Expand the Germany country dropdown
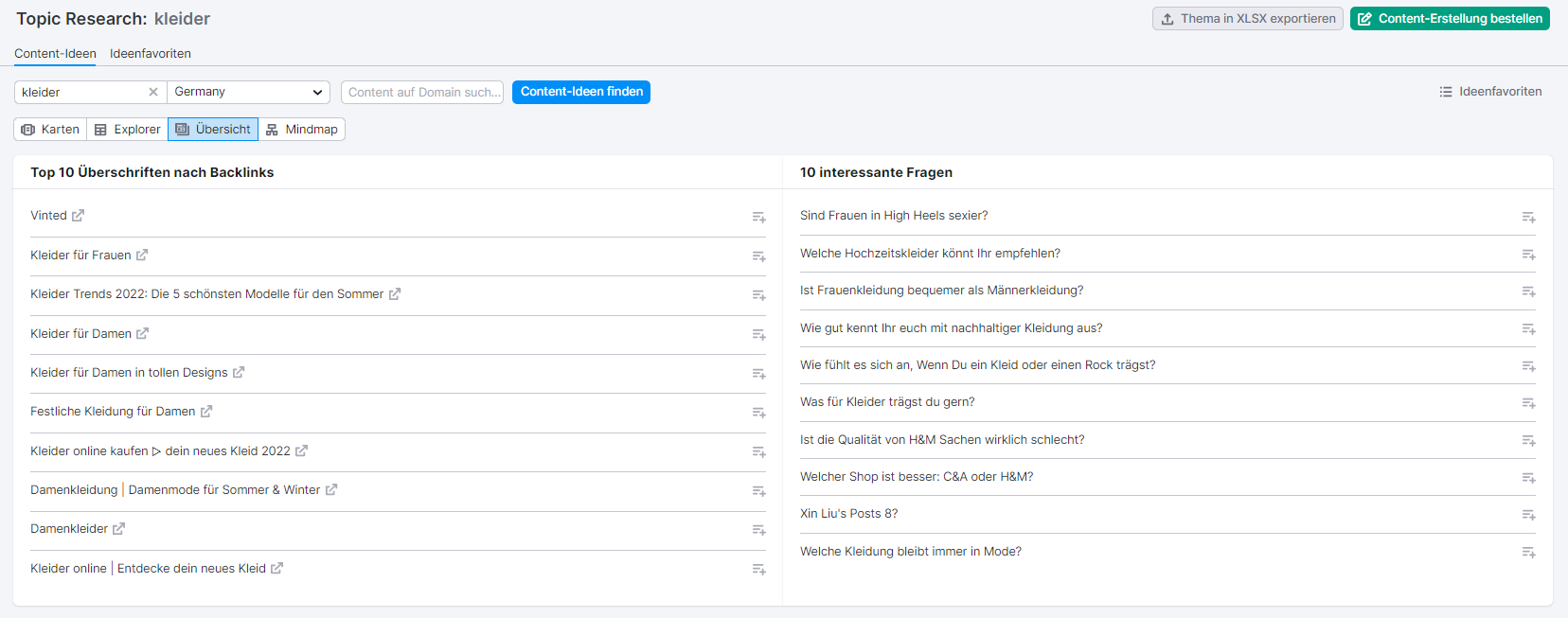1568x618 pixels. pos(248,92)
